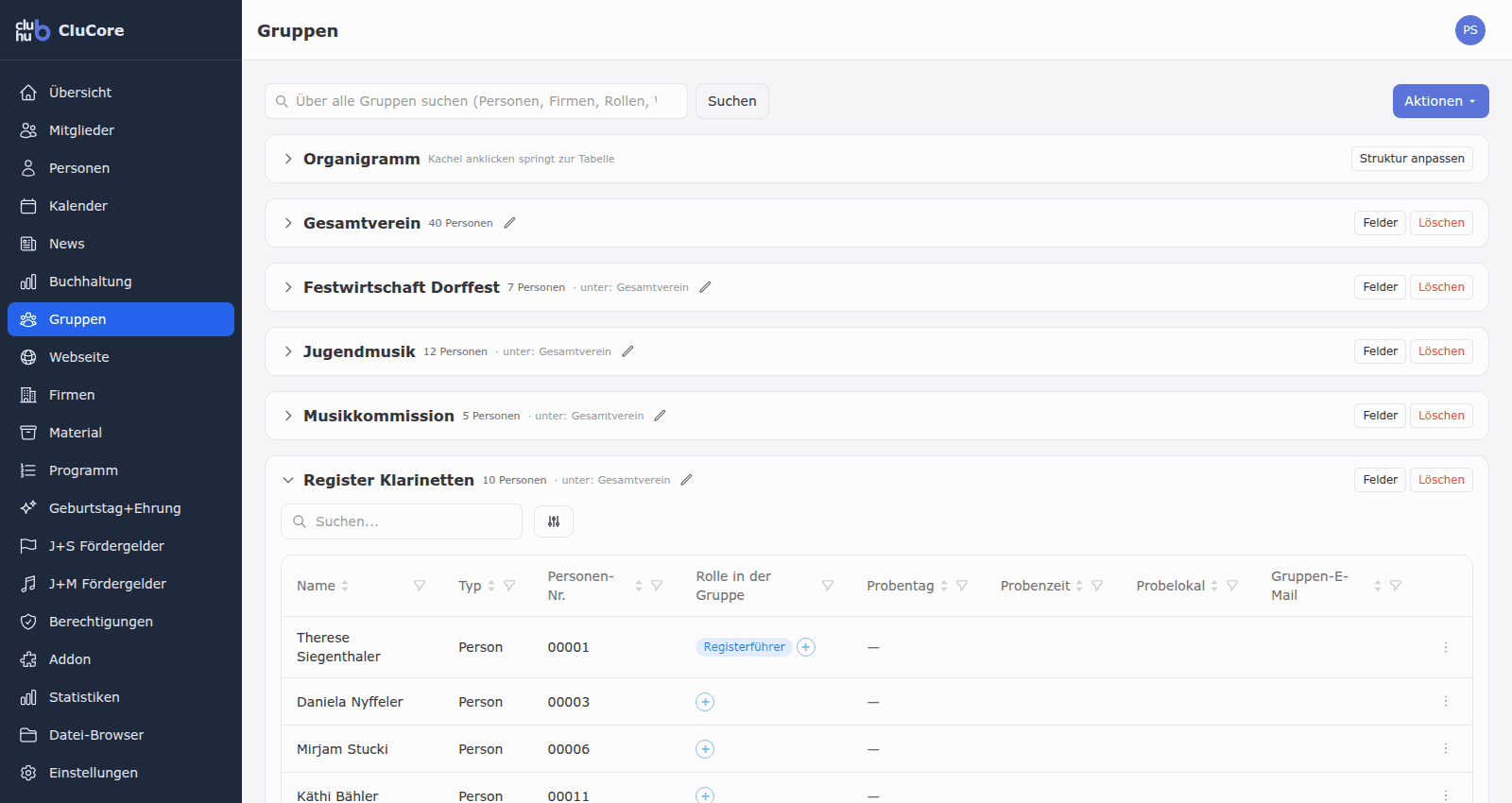Filter the Name column
The image size is (1512, 803).
coord(420,586)
